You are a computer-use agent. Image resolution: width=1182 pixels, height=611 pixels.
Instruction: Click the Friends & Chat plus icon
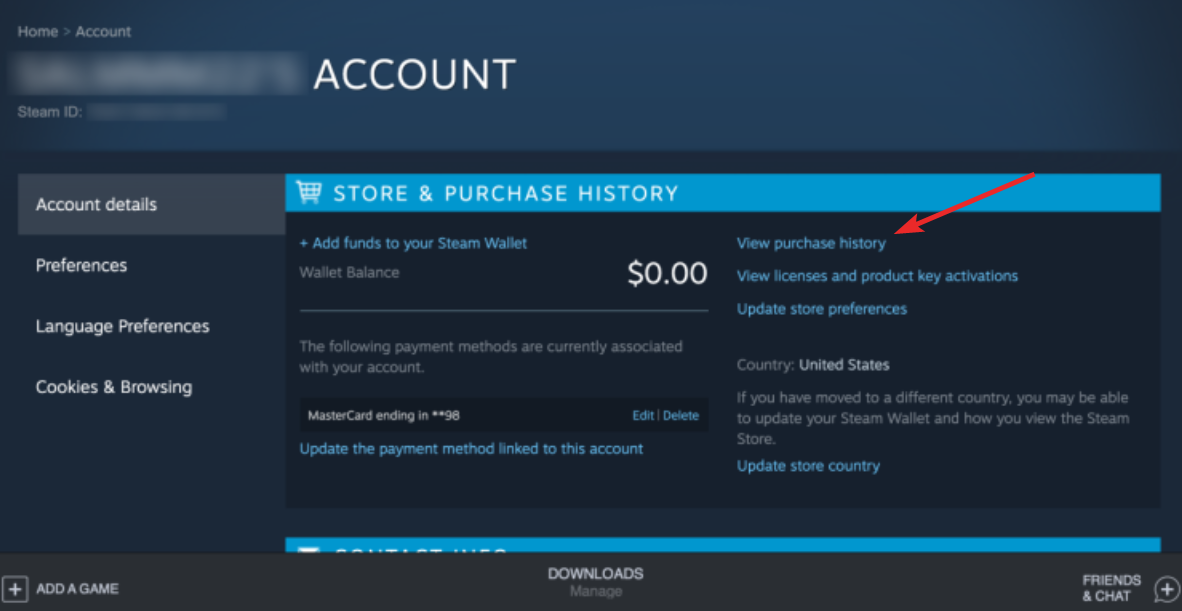point(1167,588)
